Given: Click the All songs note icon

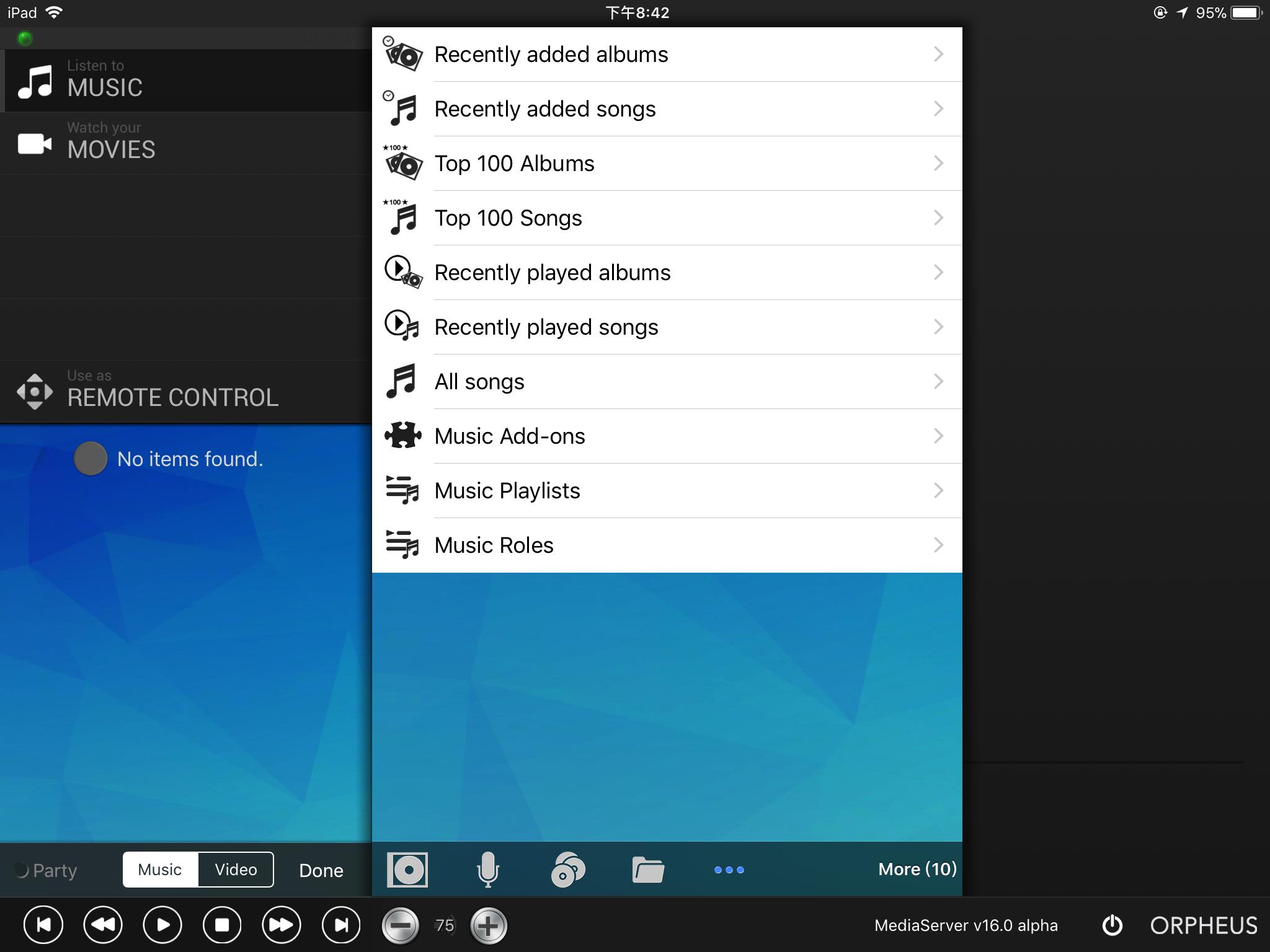Looking at the screenshot, I should coord(402,382).
